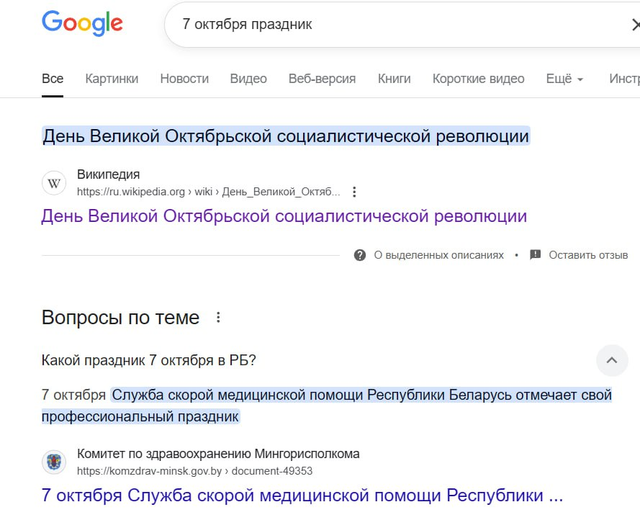Image resolution: width=640 pixels, height=508 pixels.
Task: Open the Ещё dropdown menu
Action: (x=564, y=78)
